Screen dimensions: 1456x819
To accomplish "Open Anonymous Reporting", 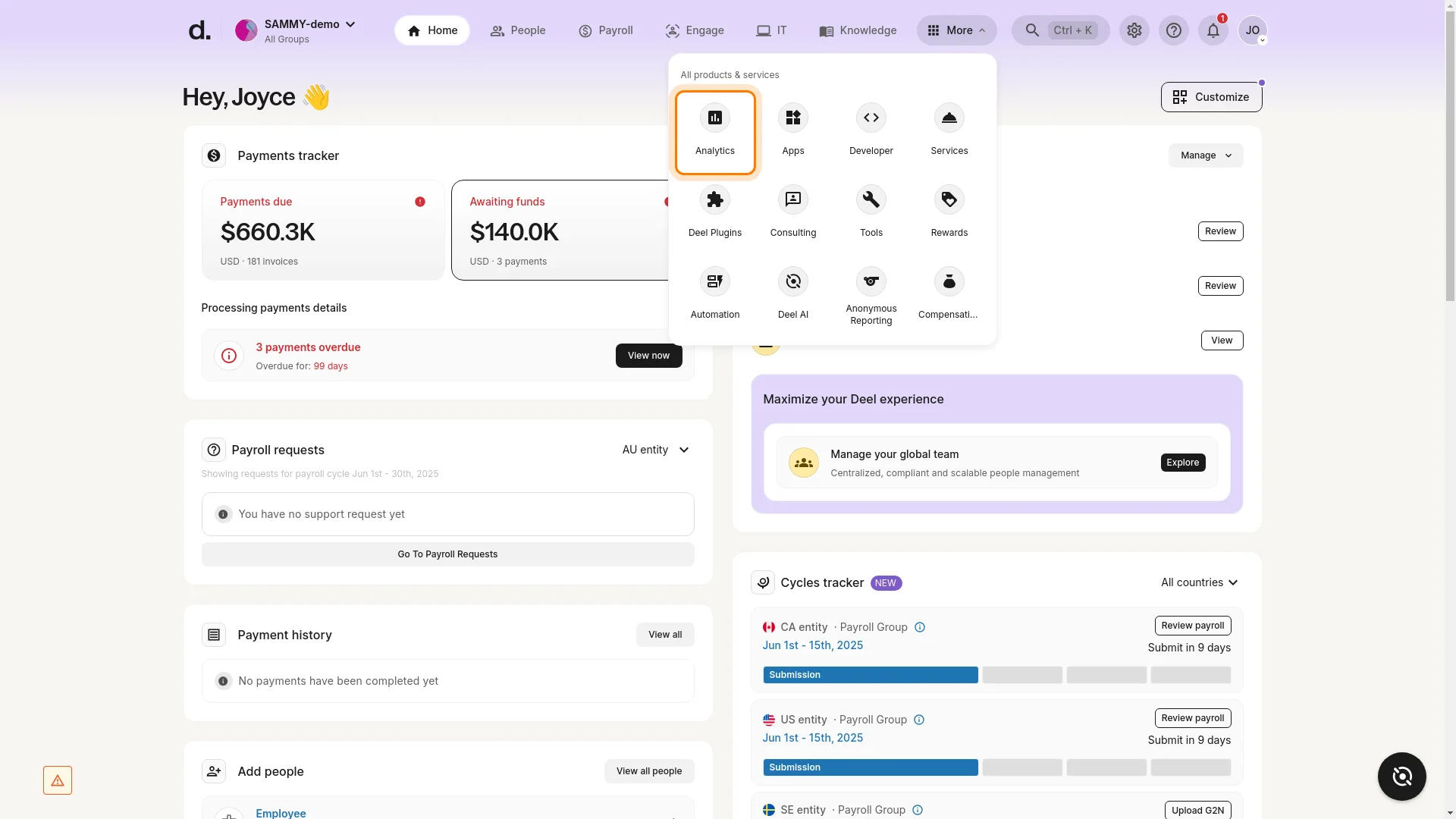I will point(871,296).
